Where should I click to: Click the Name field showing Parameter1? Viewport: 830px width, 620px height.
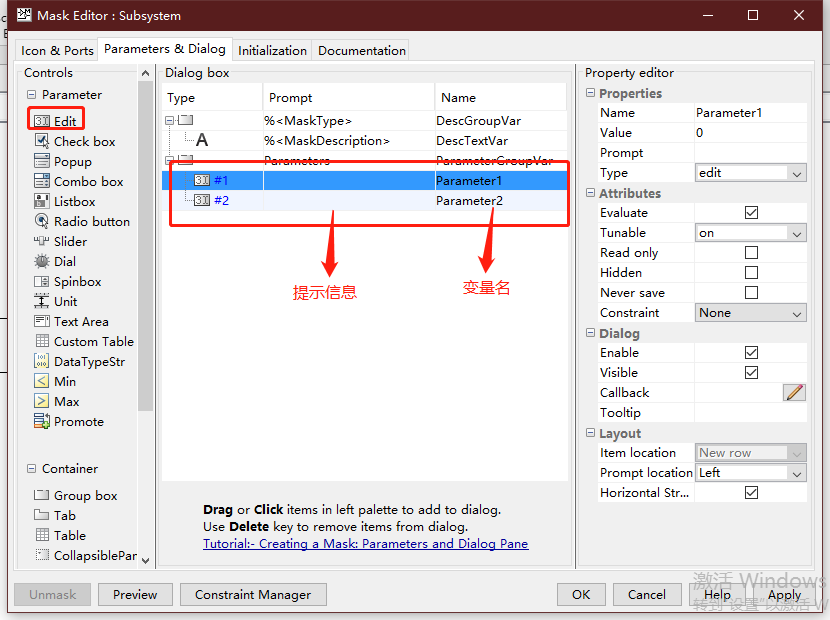pos(751,113)
